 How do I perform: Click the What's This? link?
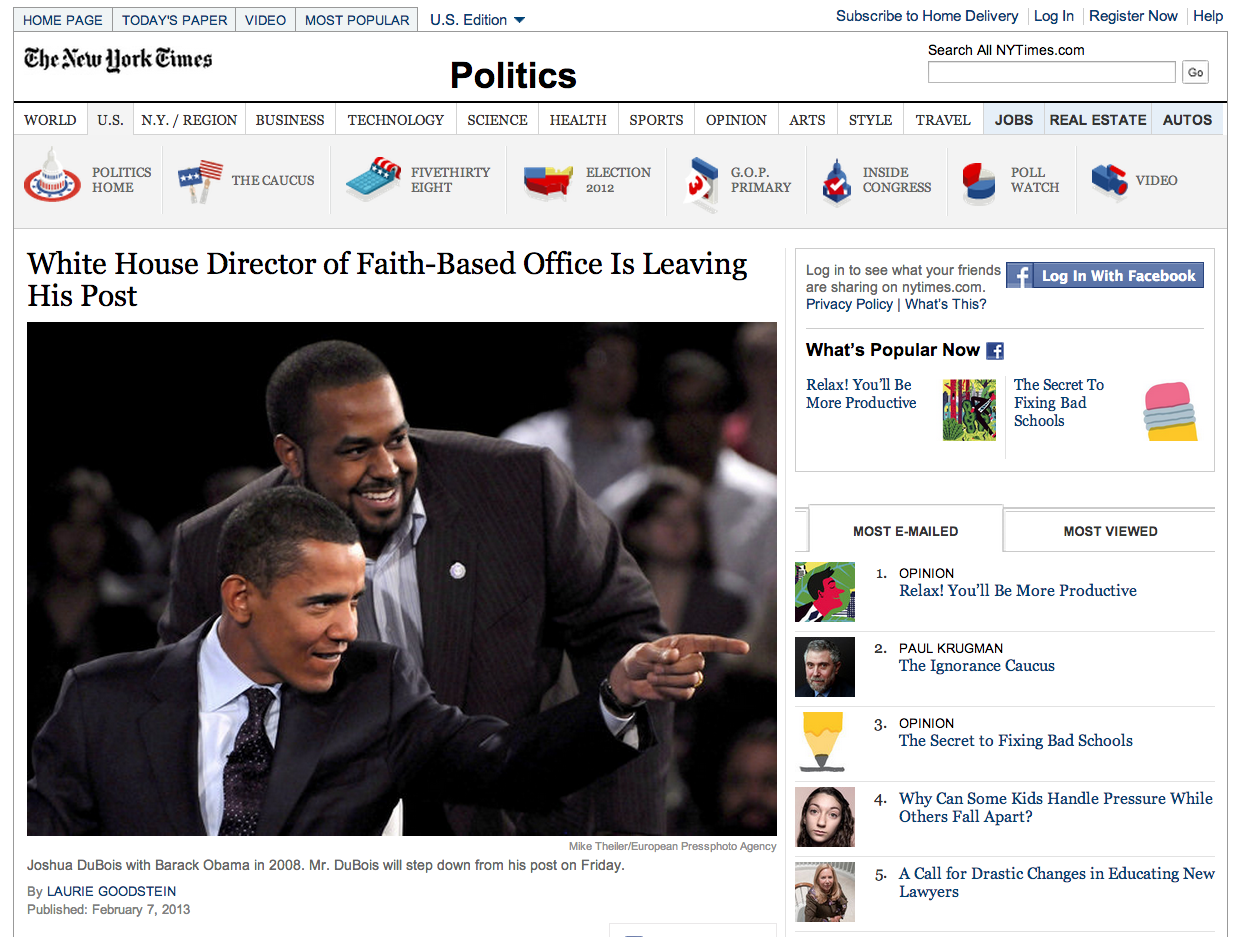[x=945, y=304]
